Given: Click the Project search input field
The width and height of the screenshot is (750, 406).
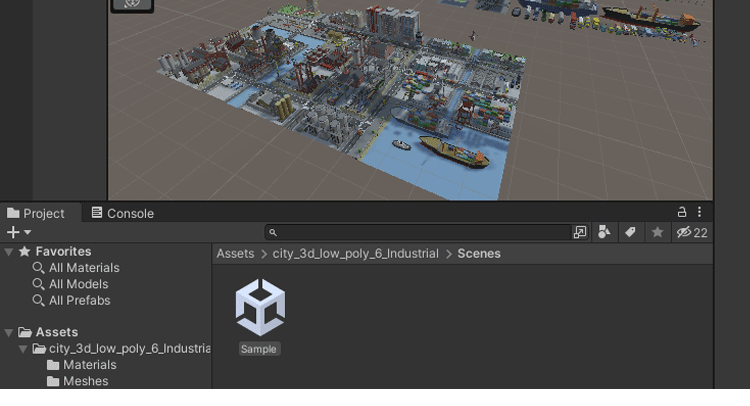Looking at the screenshot, I should pyautogui.click(x=420, y=232).
